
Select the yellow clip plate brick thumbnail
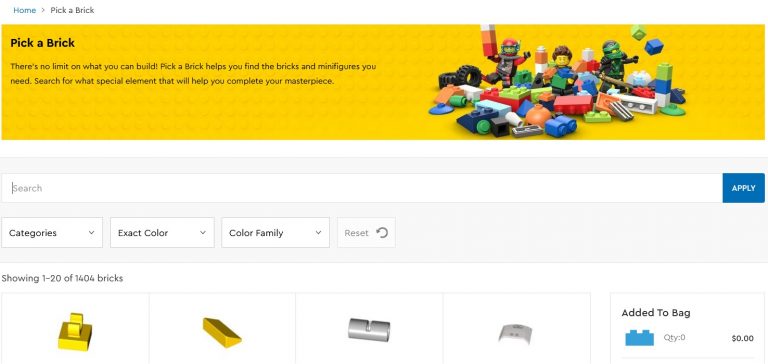(75, 332)
